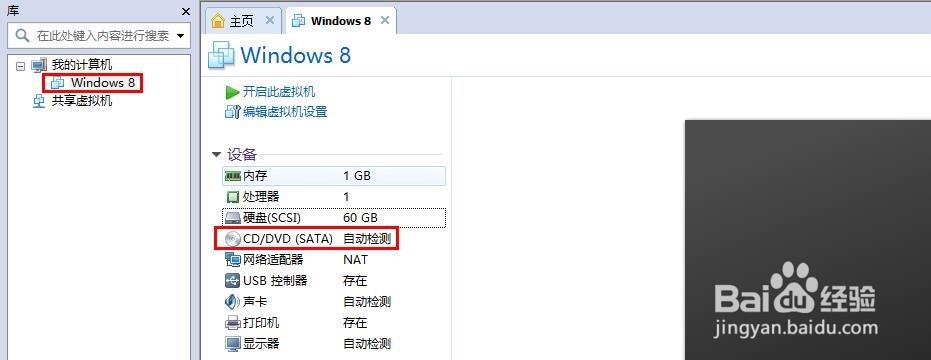This screenshot has height=360, width=931.
Task: Select the display (显示器) device icon
Action: [232, 344]
